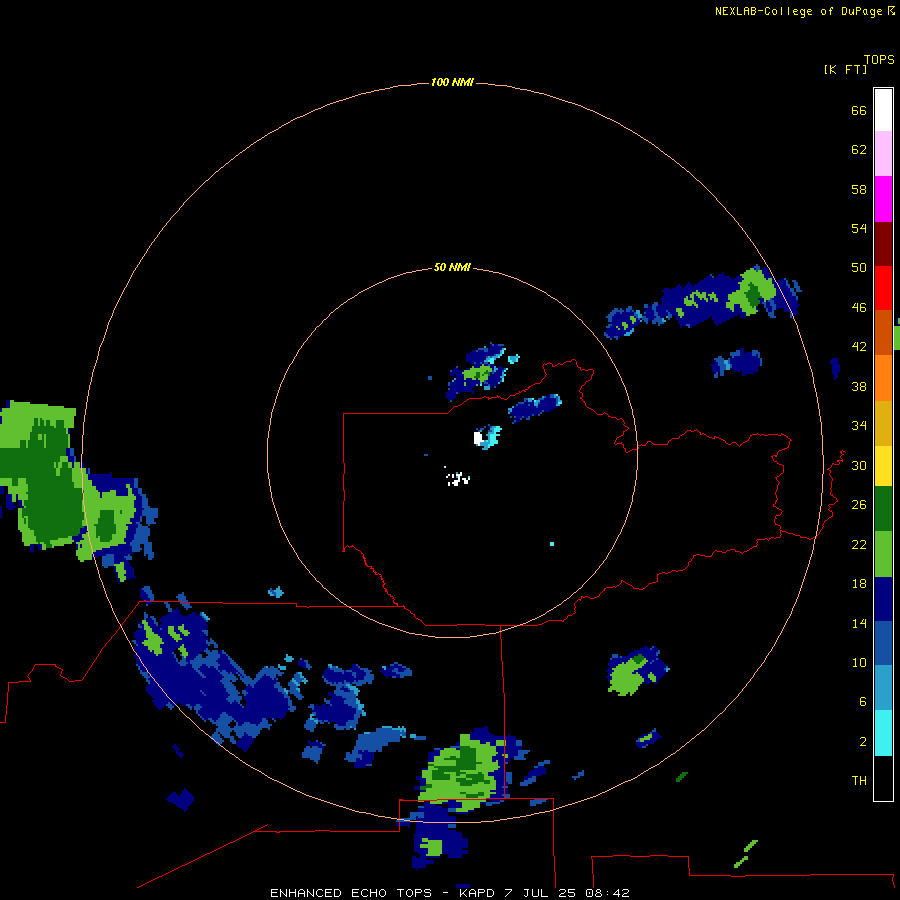Click the legend value 58
This screenshot has height=900, width=900.
click(x=859, y=189)
